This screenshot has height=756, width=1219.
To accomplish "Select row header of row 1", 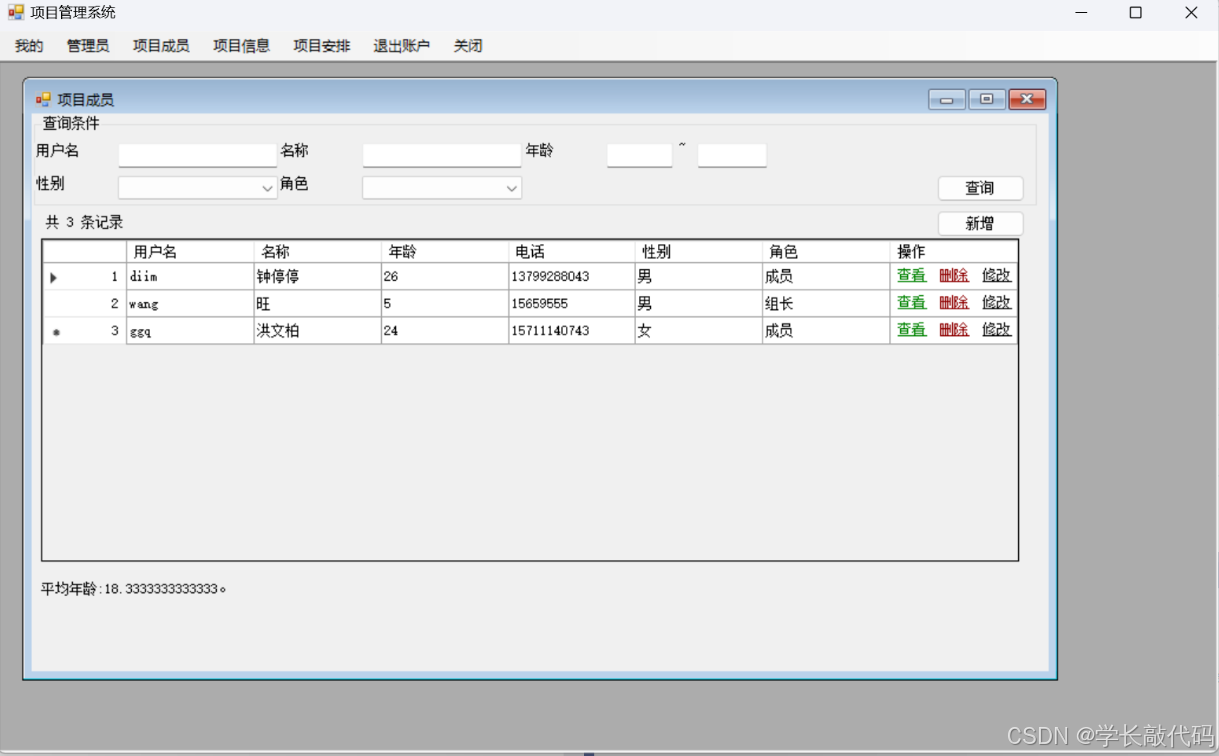I will tap(85, 277).
